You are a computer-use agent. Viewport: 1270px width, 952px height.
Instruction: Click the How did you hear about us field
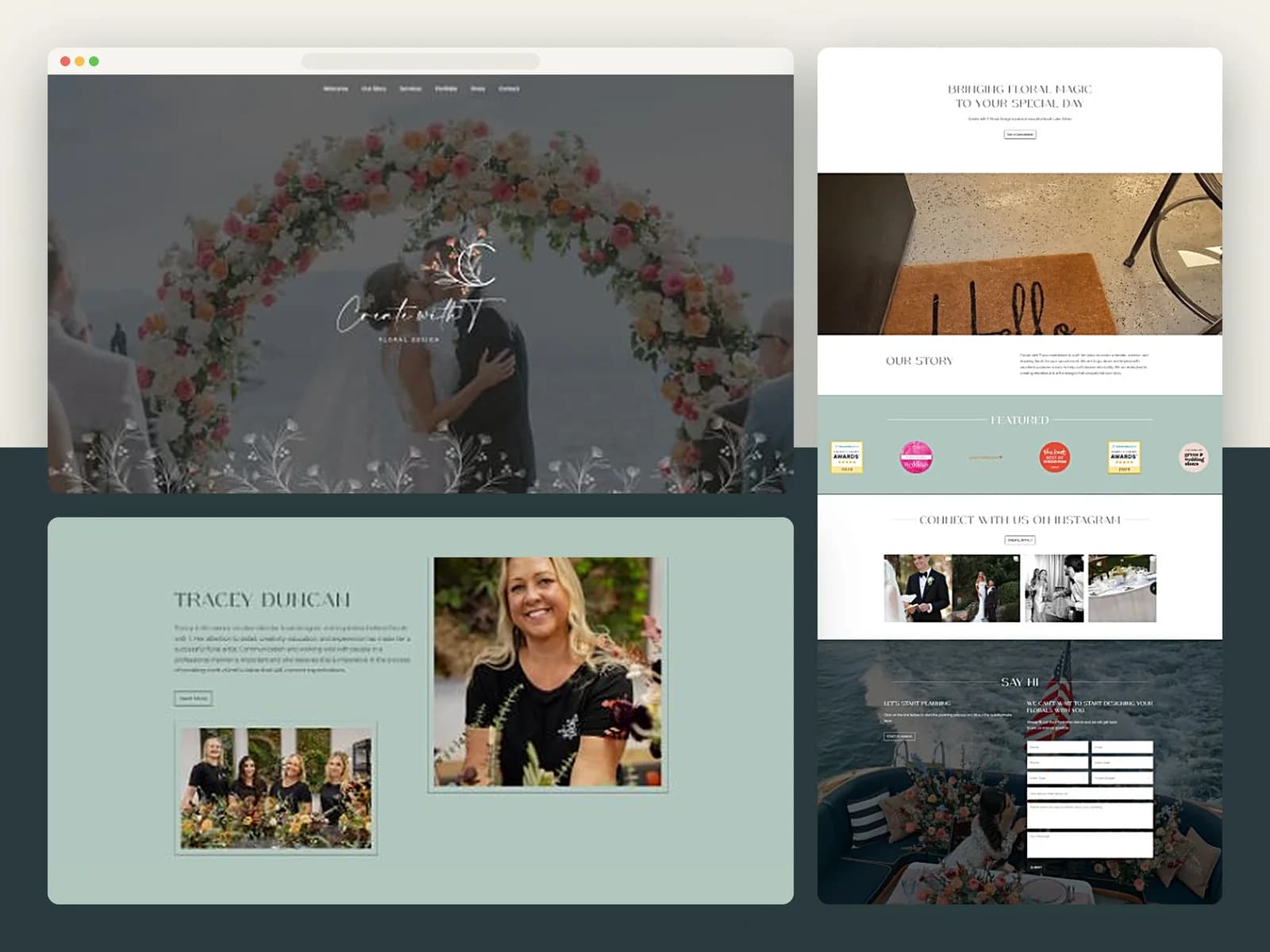[x=1090, y=793]
